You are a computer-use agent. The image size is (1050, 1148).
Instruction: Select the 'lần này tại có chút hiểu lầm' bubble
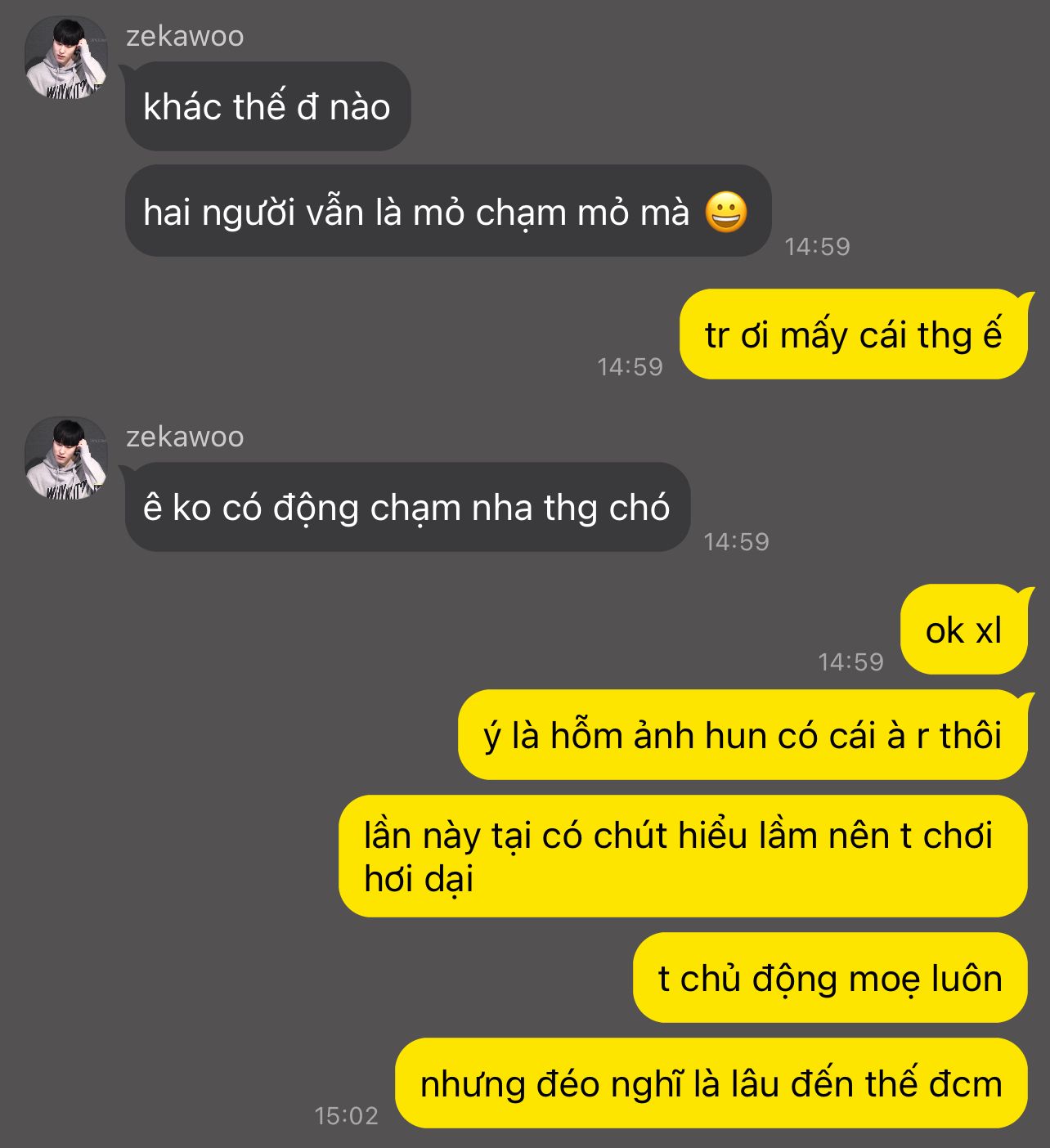tap(683, 856)
